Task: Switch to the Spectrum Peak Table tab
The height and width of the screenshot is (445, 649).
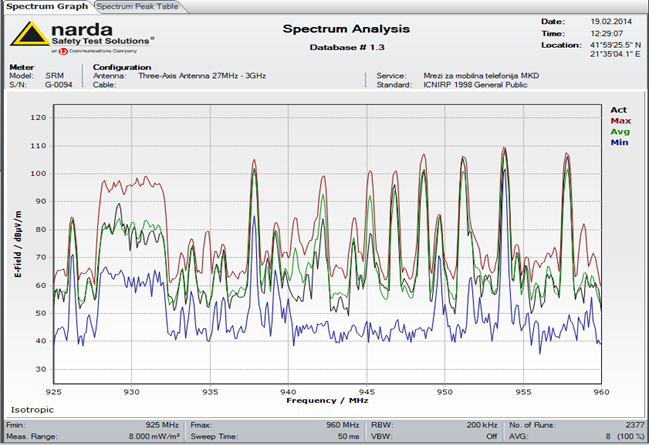Action: (137, 6)
